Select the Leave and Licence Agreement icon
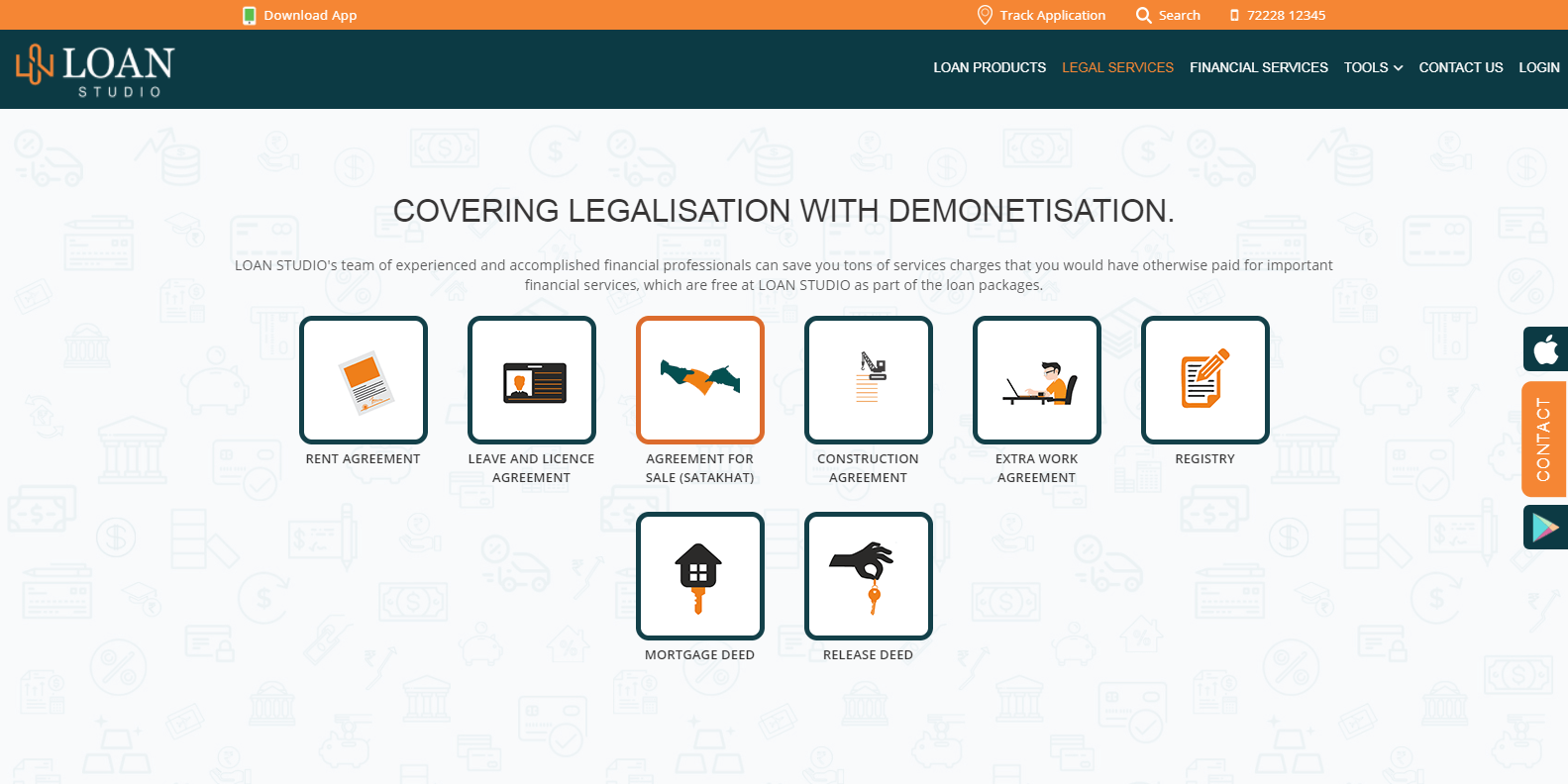The height and width of the screenshot is (784, 1568). click(x=532, y=380)
